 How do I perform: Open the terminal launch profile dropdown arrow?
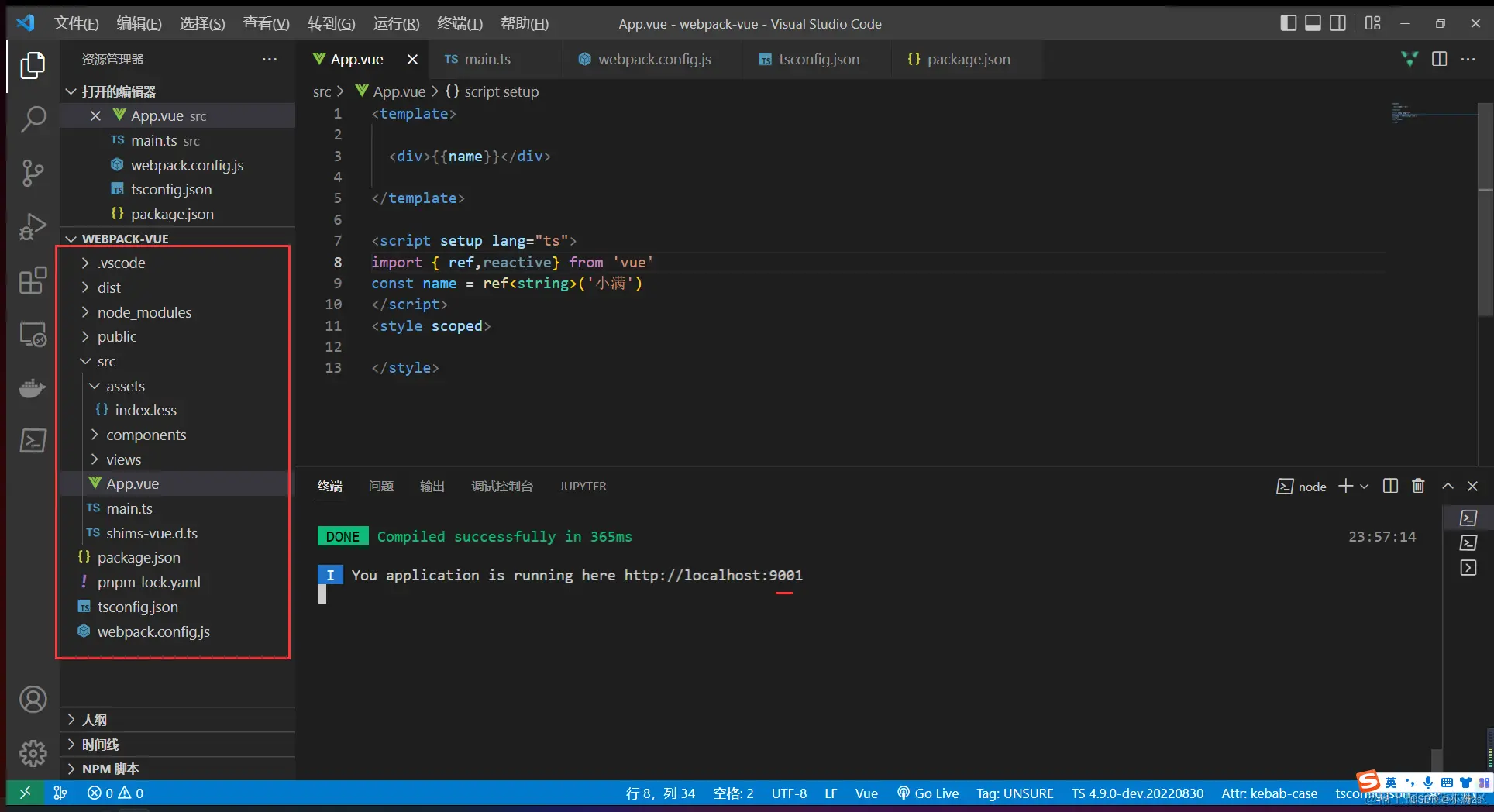click(x=1365, y=486)
